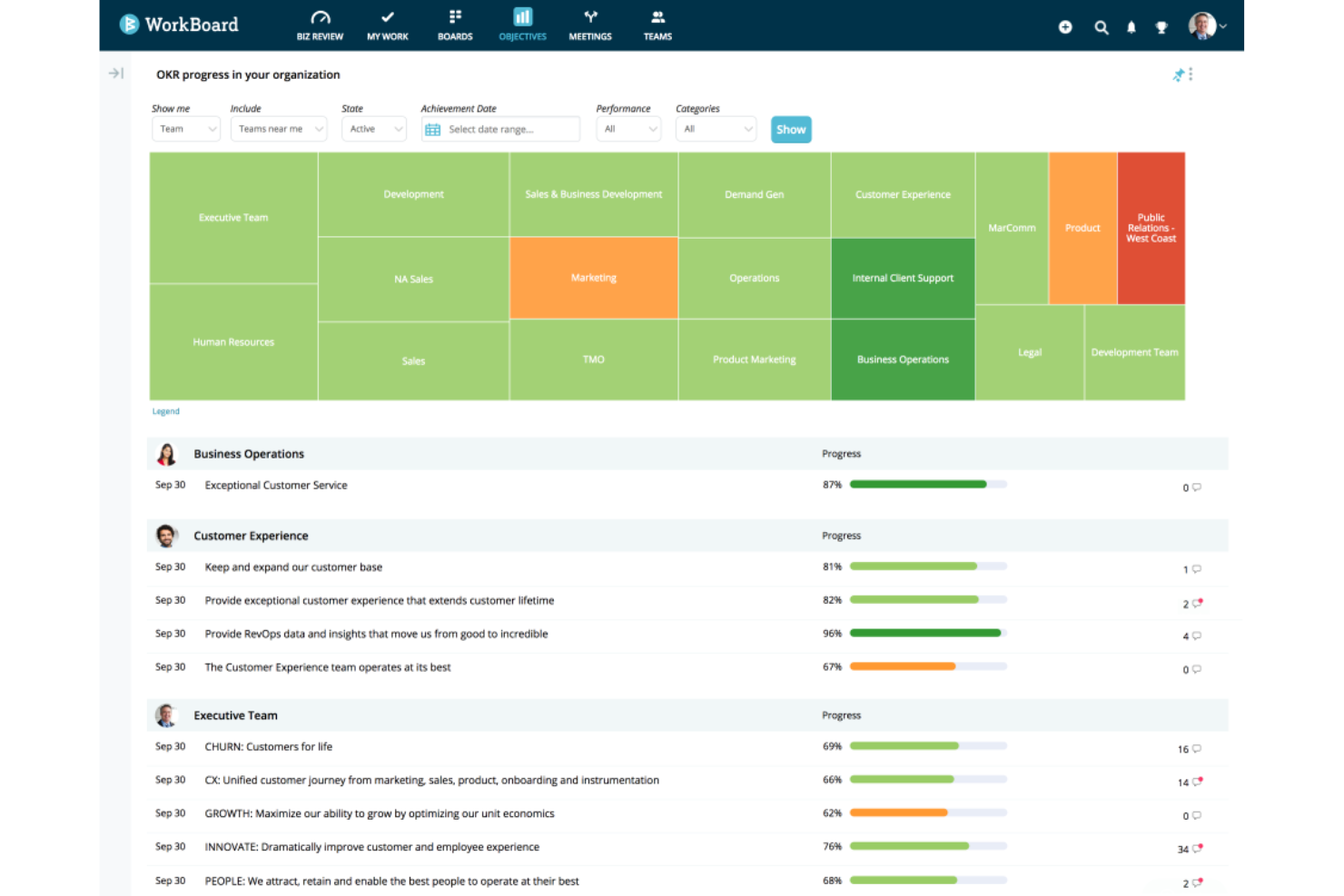Collapse the side panel with the arrow toggle
Screen dimensions: 1344x896
click(x=115, y=73)
